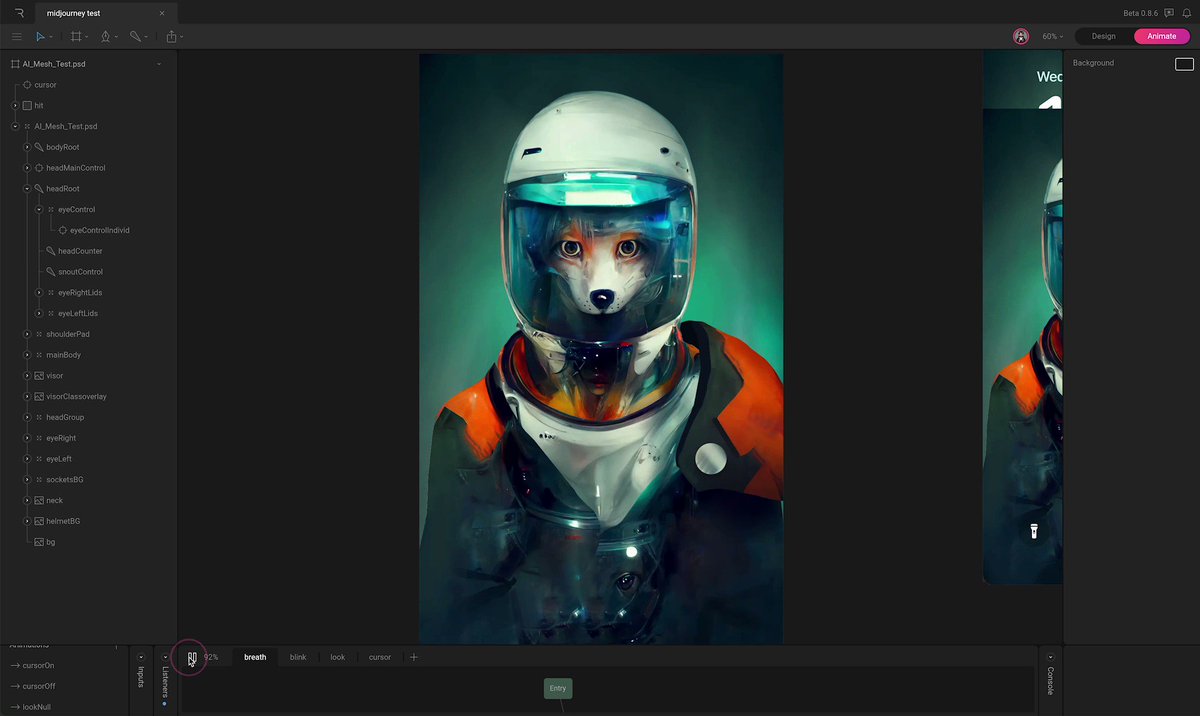Screen dimensions: 1200x716
Task: Open the Console panel label
Action: pyautogui.click(x=1050, y=681)
